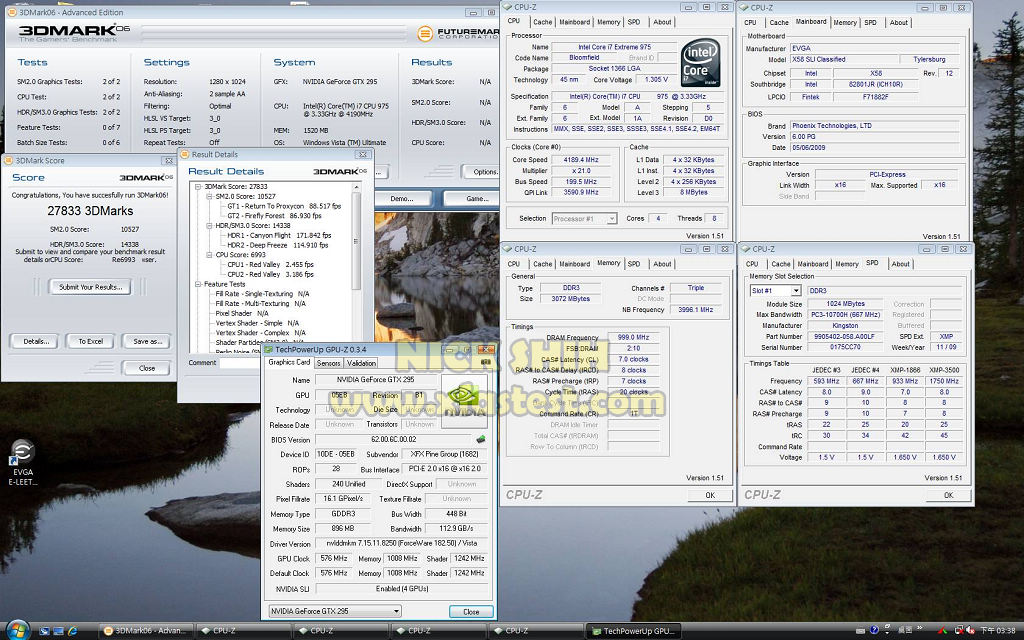Open TechPowerUp GPU-Z from the taskbar

[x=632, y=631]
